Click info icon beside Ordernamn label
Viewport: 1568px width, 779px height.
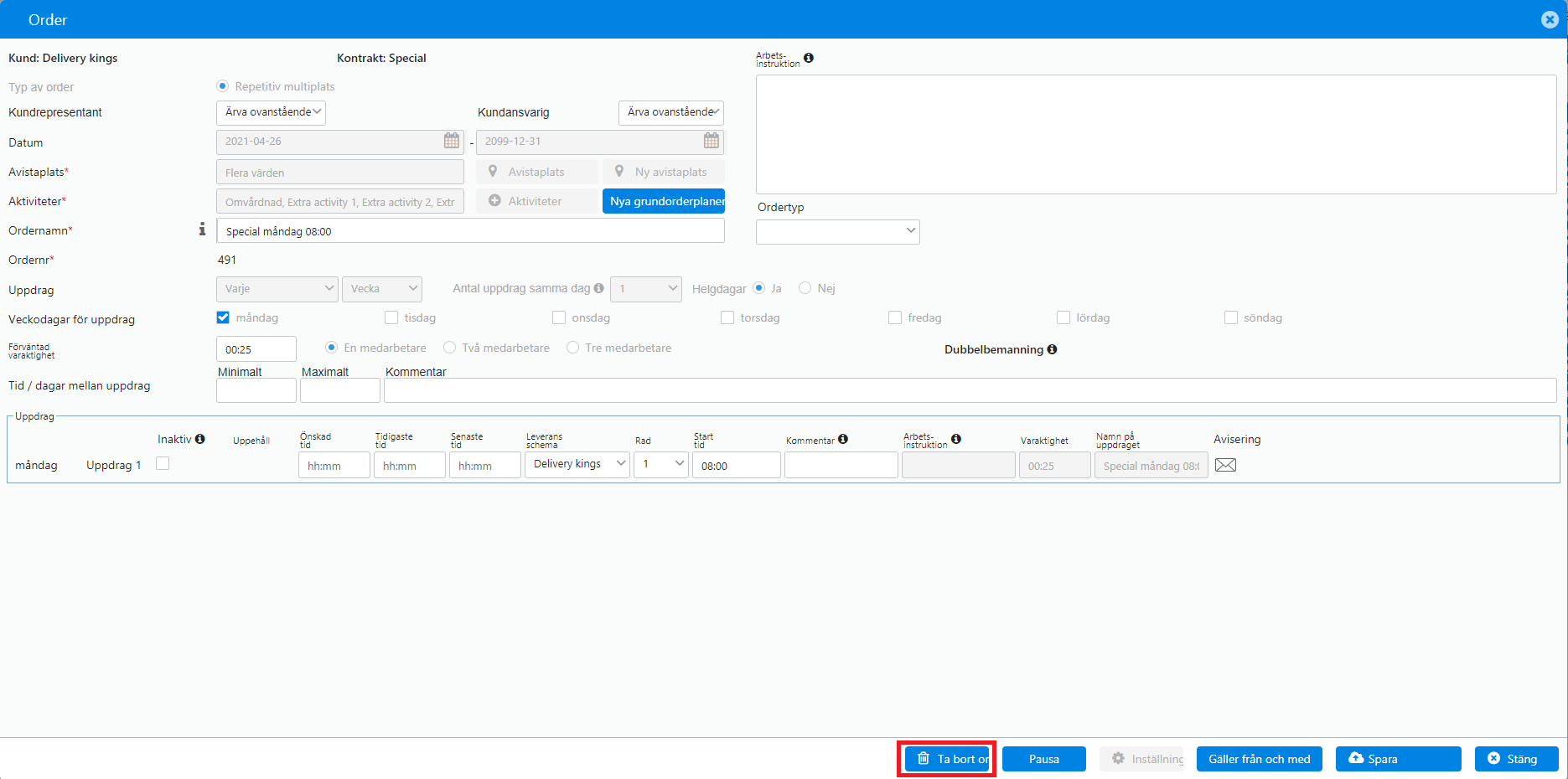pos(202,230)
